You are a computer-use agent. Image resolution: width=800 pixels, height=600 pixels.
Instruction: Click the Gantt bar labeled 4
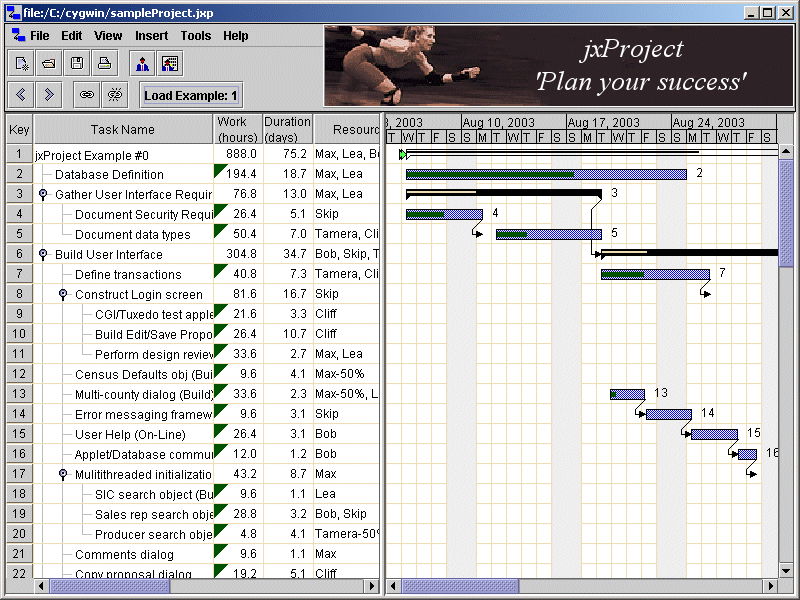coord(444,214)
